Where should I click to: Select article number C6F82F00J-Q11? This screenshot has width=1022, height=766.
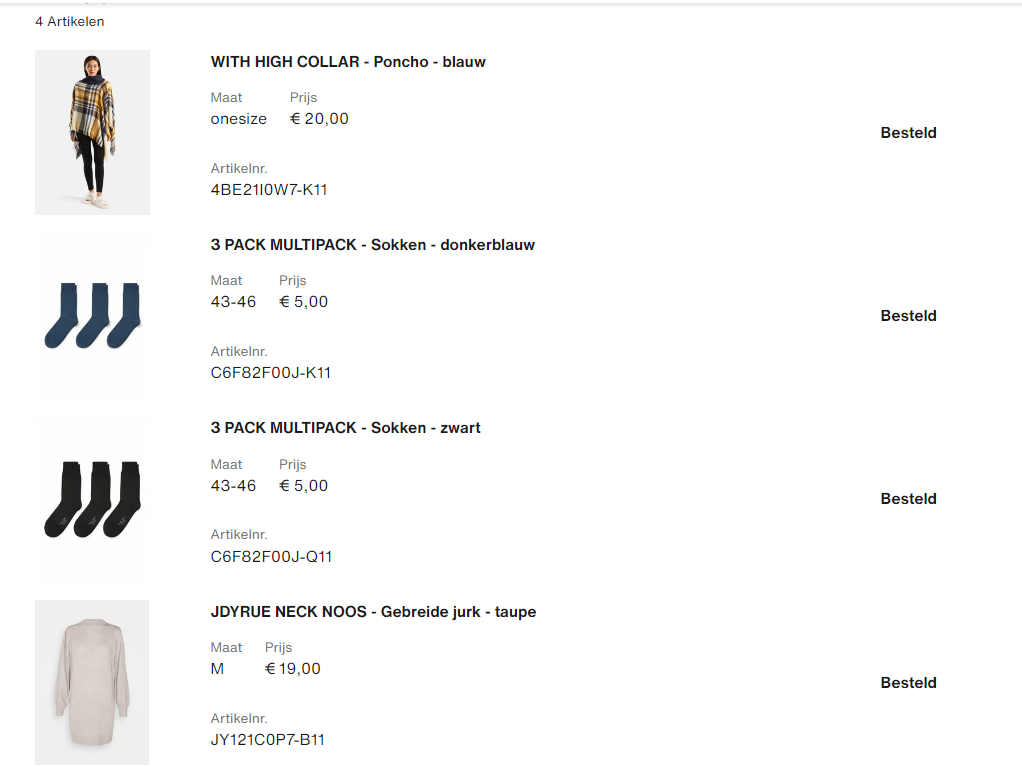coord(273,556)
